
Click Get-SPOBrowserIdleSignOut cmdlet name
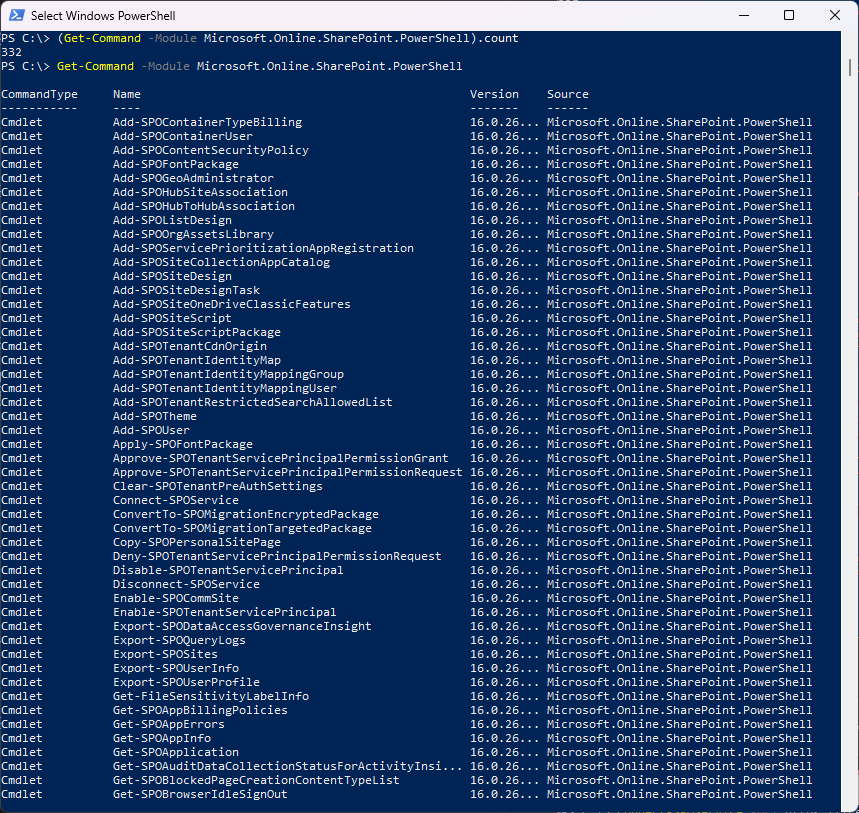tap(201, 794)
